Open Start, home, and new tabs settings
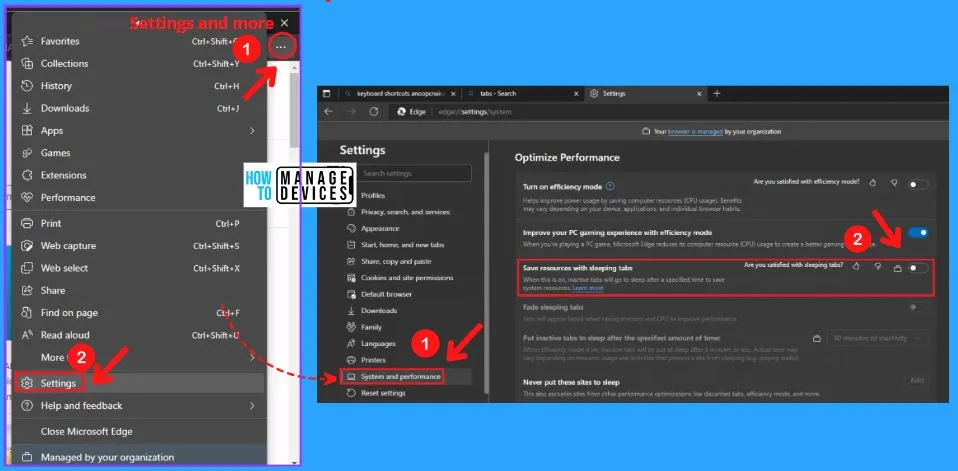Image resolution: width=958 pixels, height=471 pixels. click(403, 245)
